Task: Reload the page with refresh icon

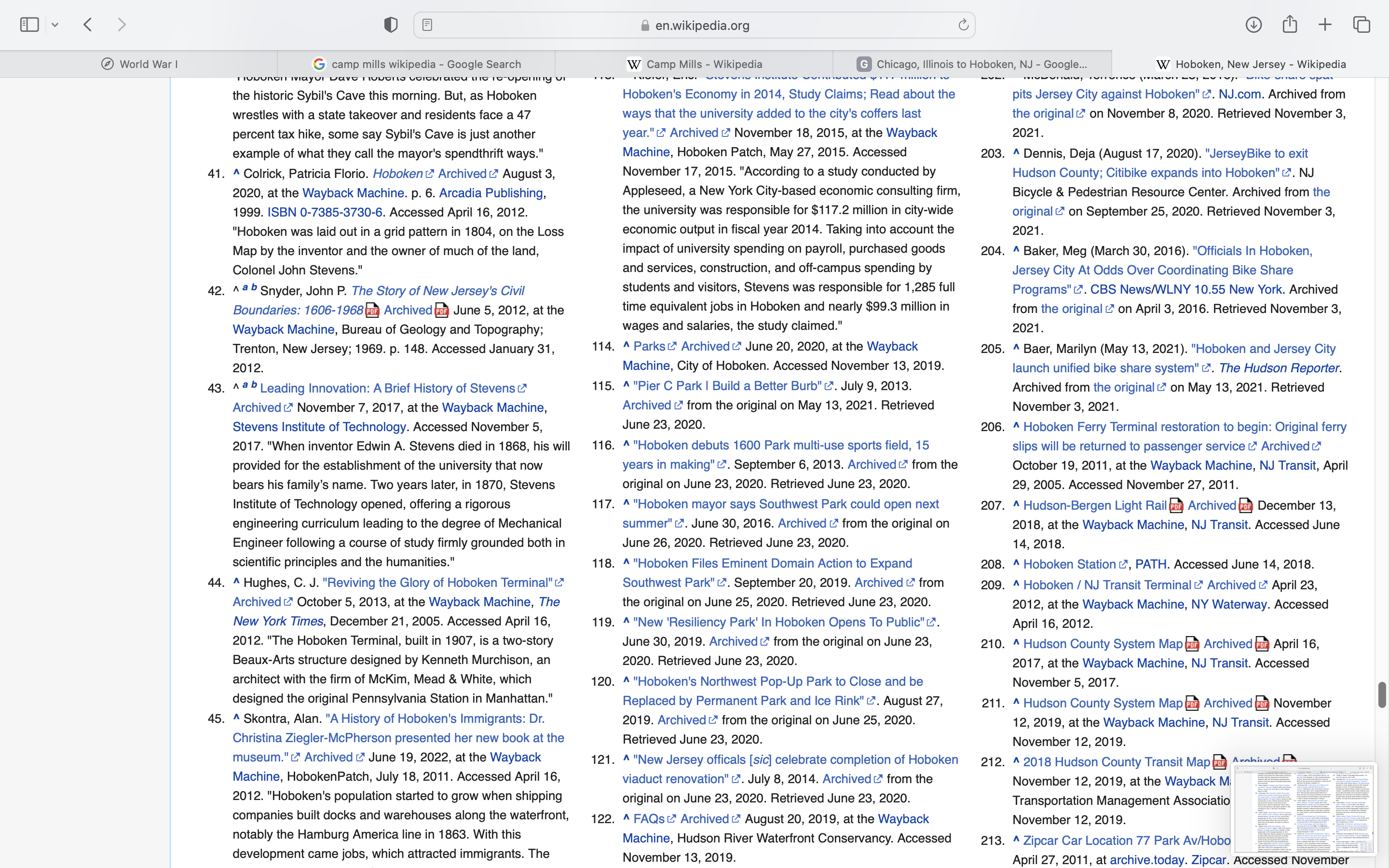Action: pyautogui.click(x=963, y=25)
